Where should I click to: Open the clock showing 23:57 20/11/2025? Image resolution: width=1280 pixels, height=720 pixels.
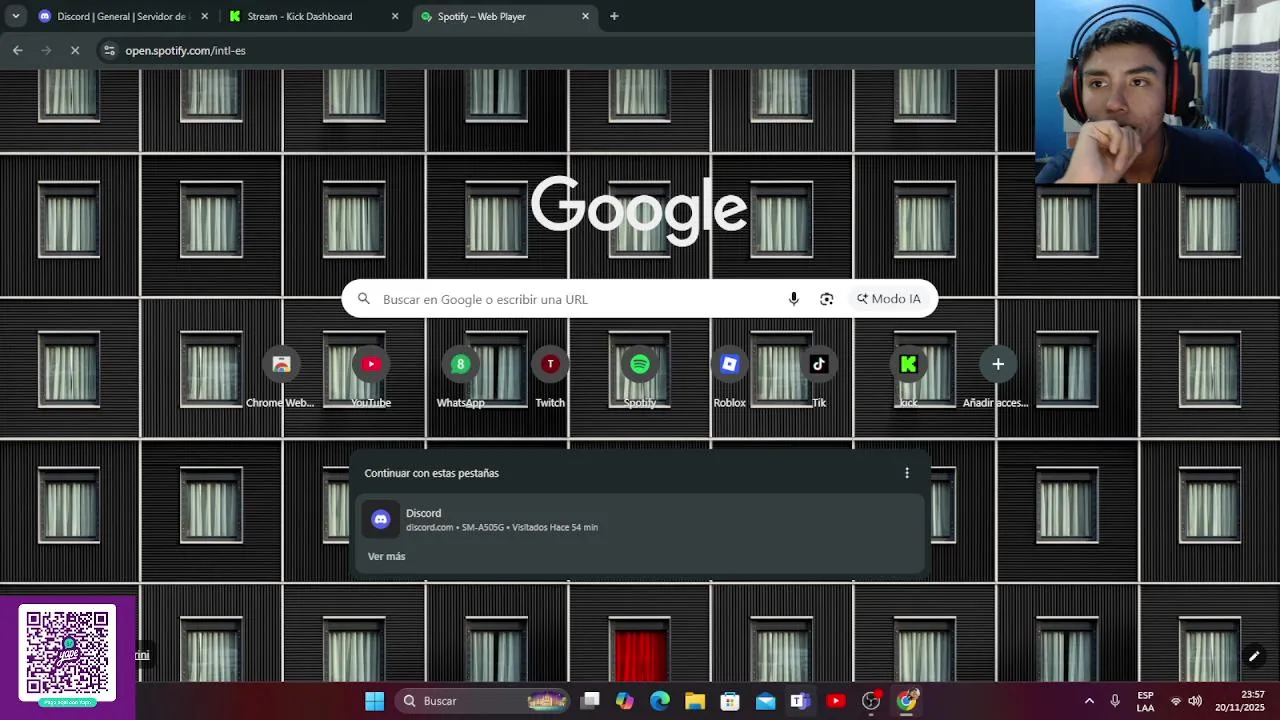[1240, 701]
